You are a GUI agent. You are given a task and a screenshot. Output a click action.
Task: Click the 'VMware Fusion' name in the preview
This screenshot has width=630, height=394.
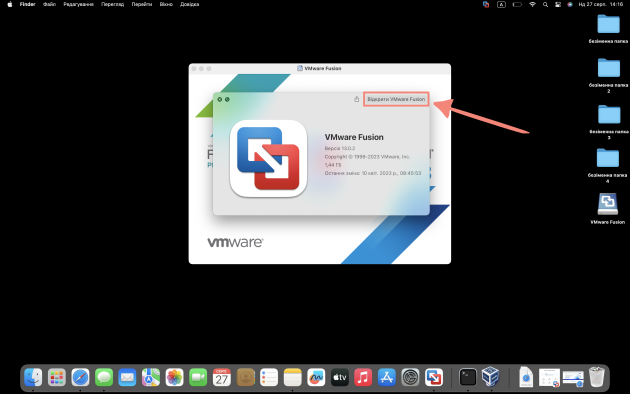click(354, 137)
